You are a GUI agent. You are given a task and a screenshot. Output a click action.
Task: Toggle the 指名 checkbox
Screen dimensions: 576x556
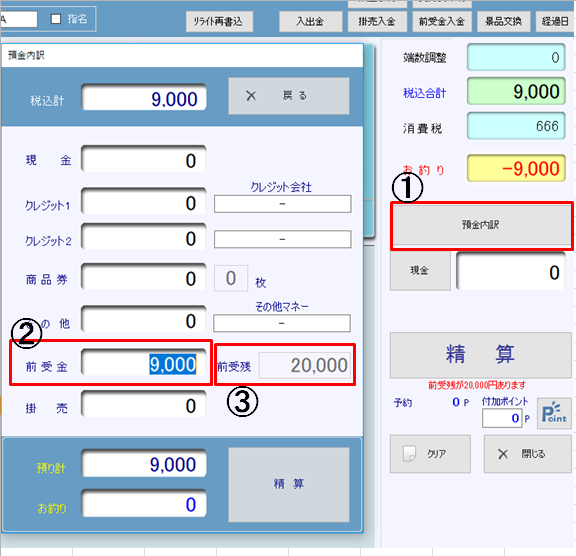[56, 19]
